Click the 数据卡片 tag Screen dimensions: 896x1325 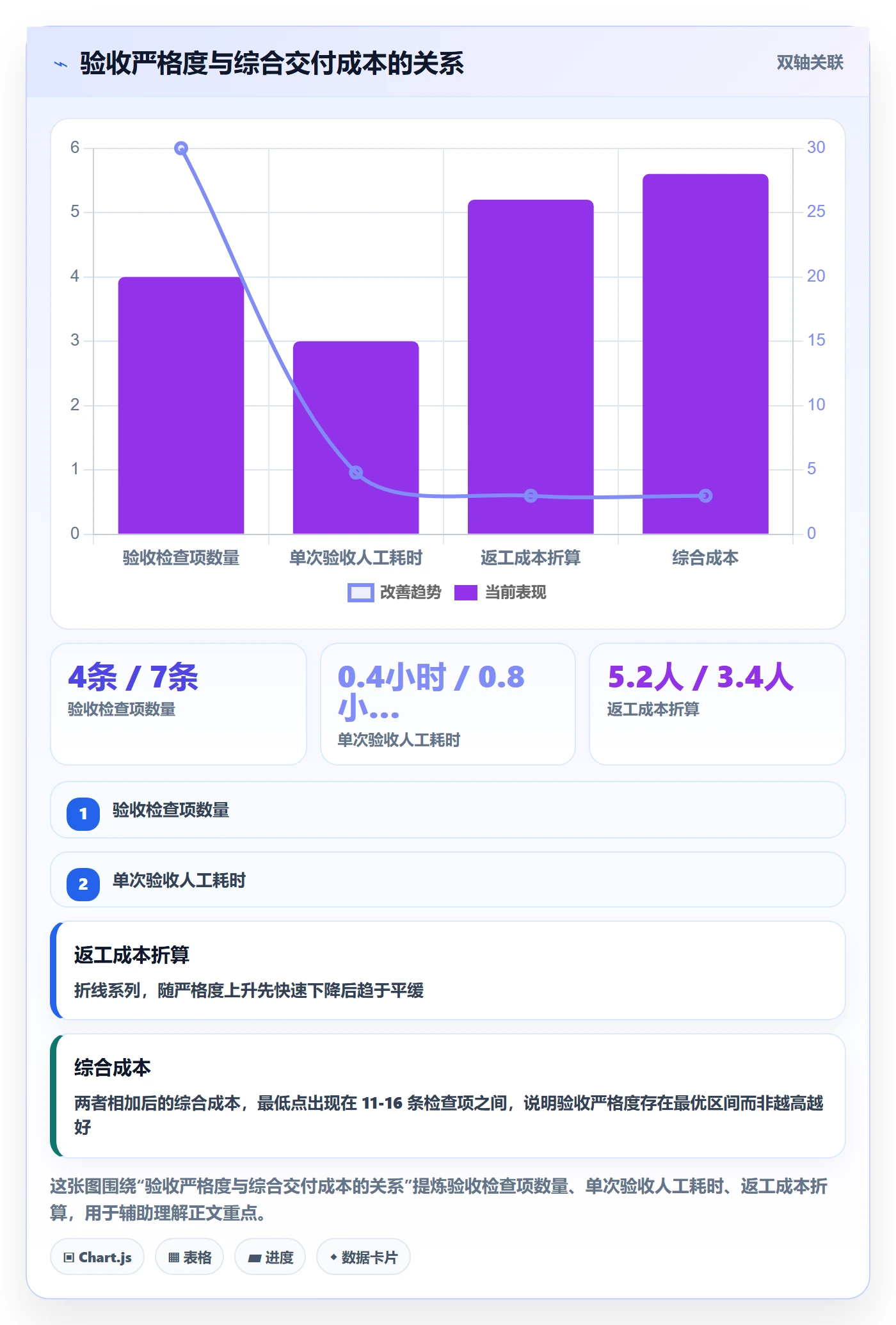(x=364, y=1257)
